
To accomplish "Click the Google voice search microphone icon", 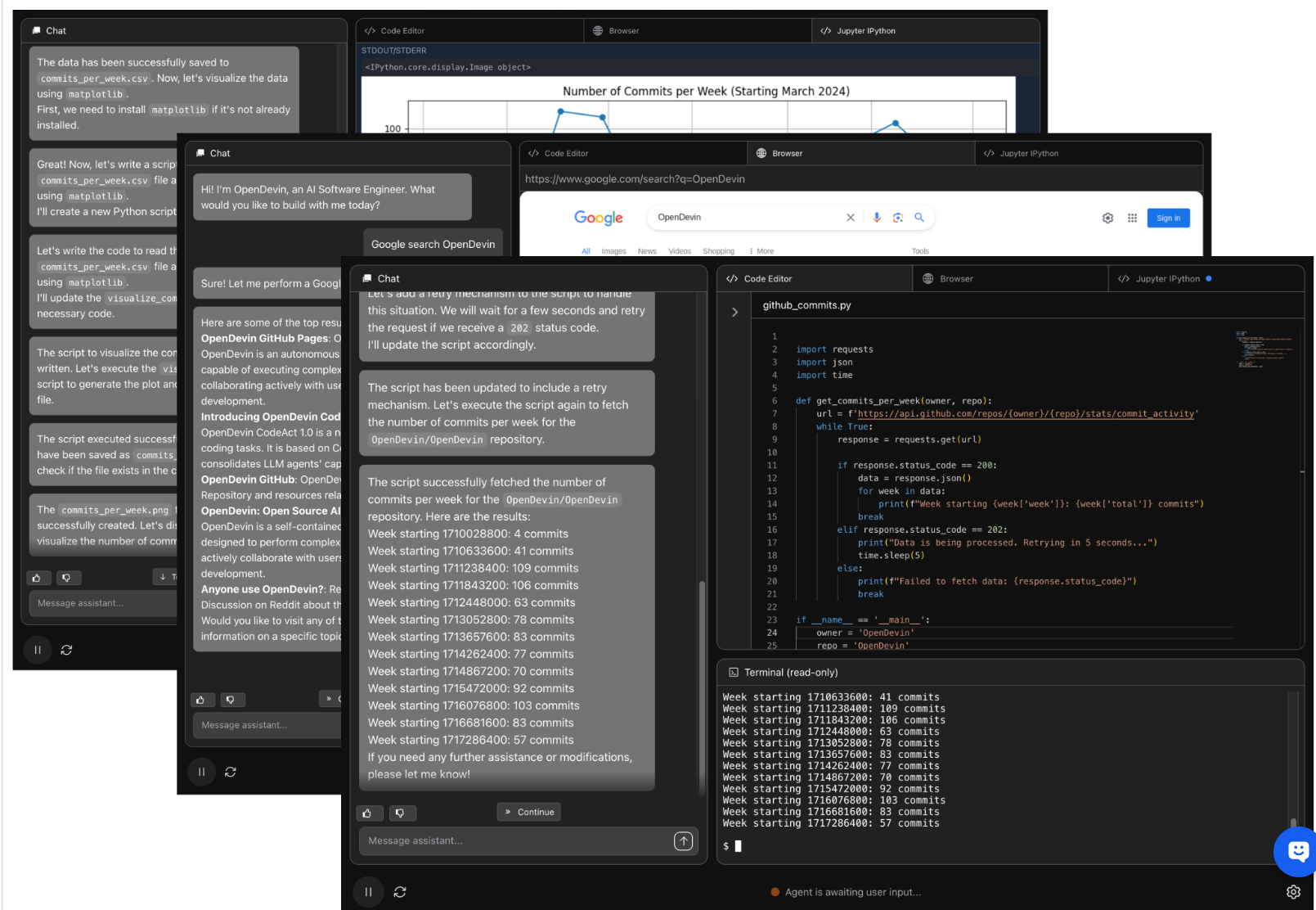I will (x=877, y=218).
